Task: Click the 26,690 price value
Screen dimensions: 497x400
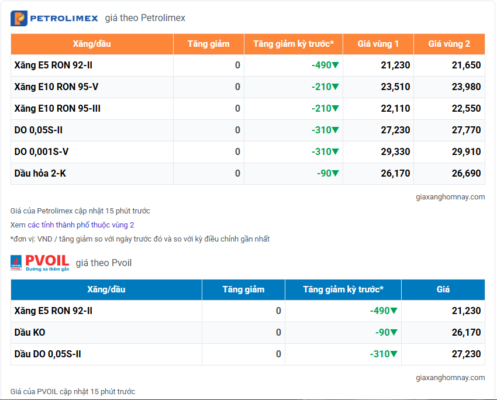Action: click(x=466, y=173)
